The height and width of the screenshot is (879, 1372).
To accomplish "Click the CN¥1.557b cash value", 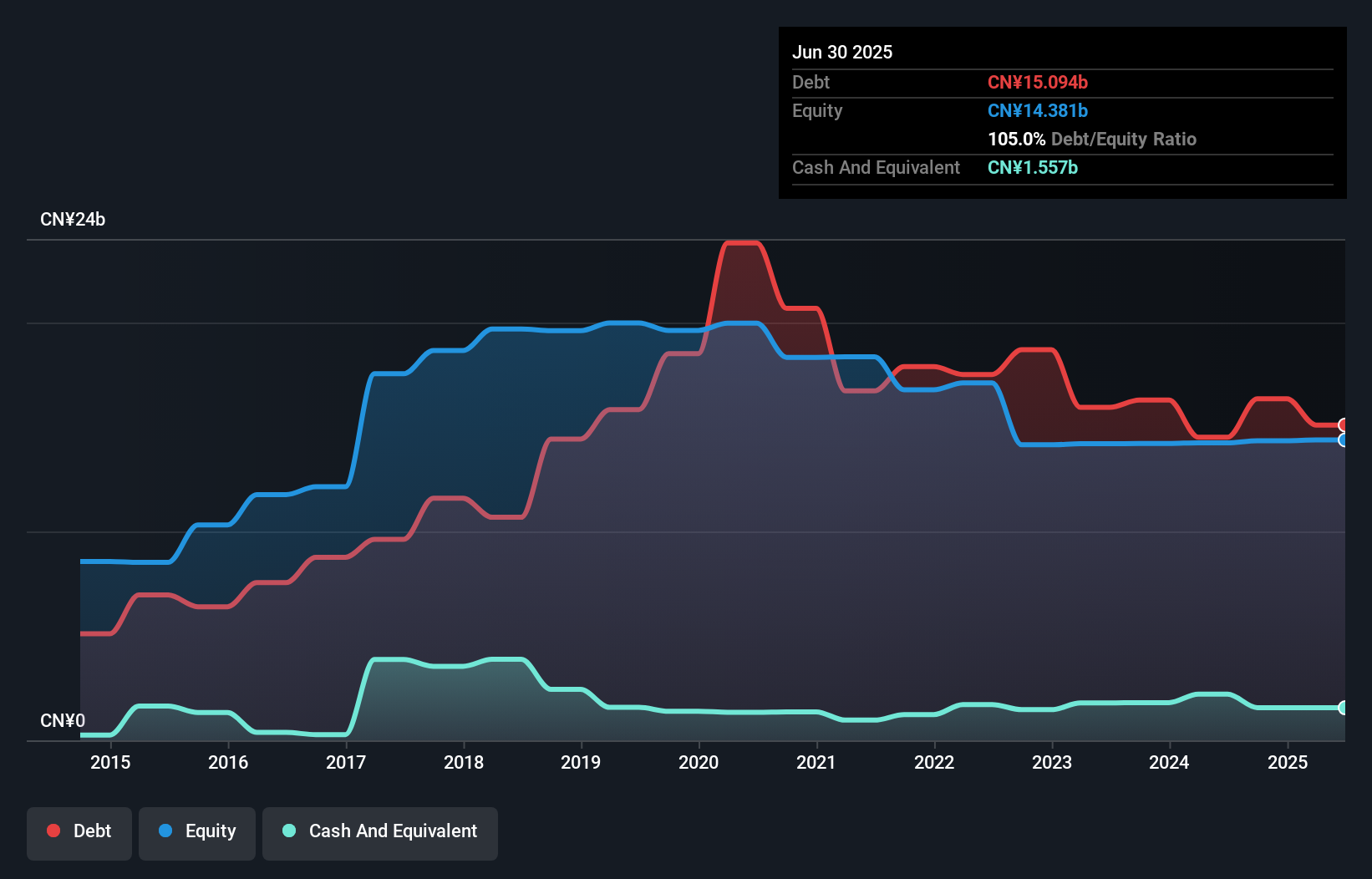I will (x=1033, y=167).
